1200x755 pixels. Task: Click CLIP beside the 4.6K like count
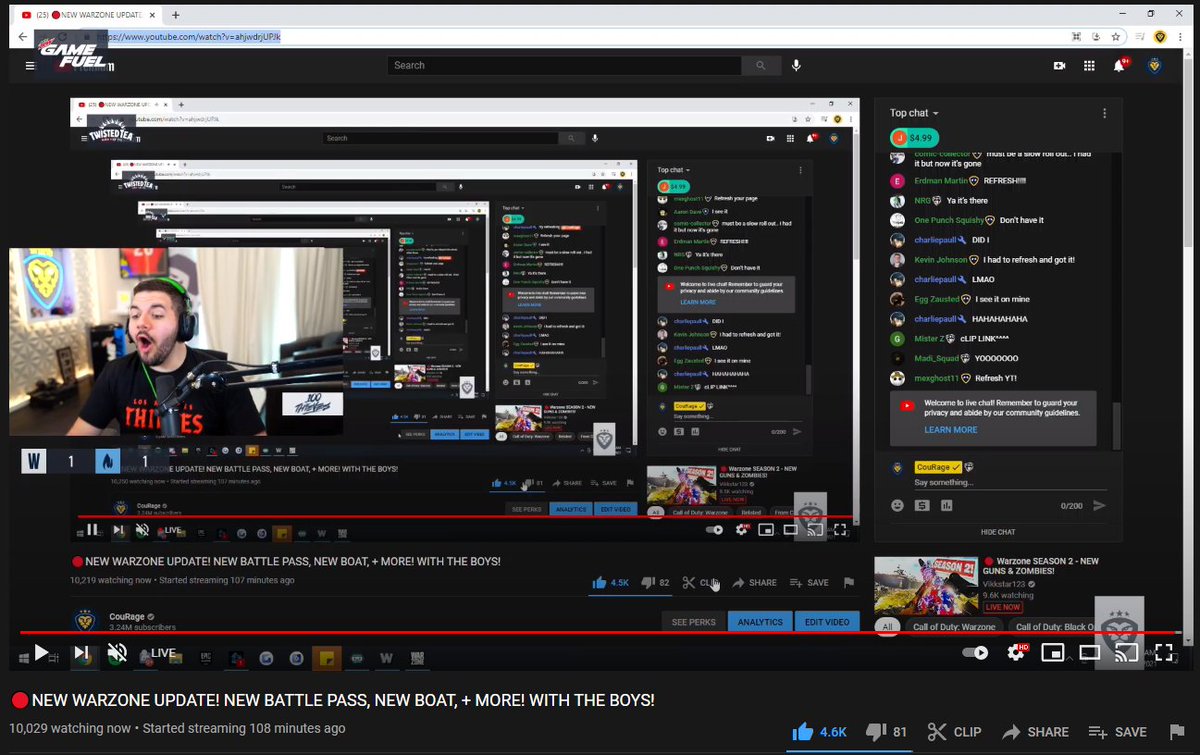954,732
